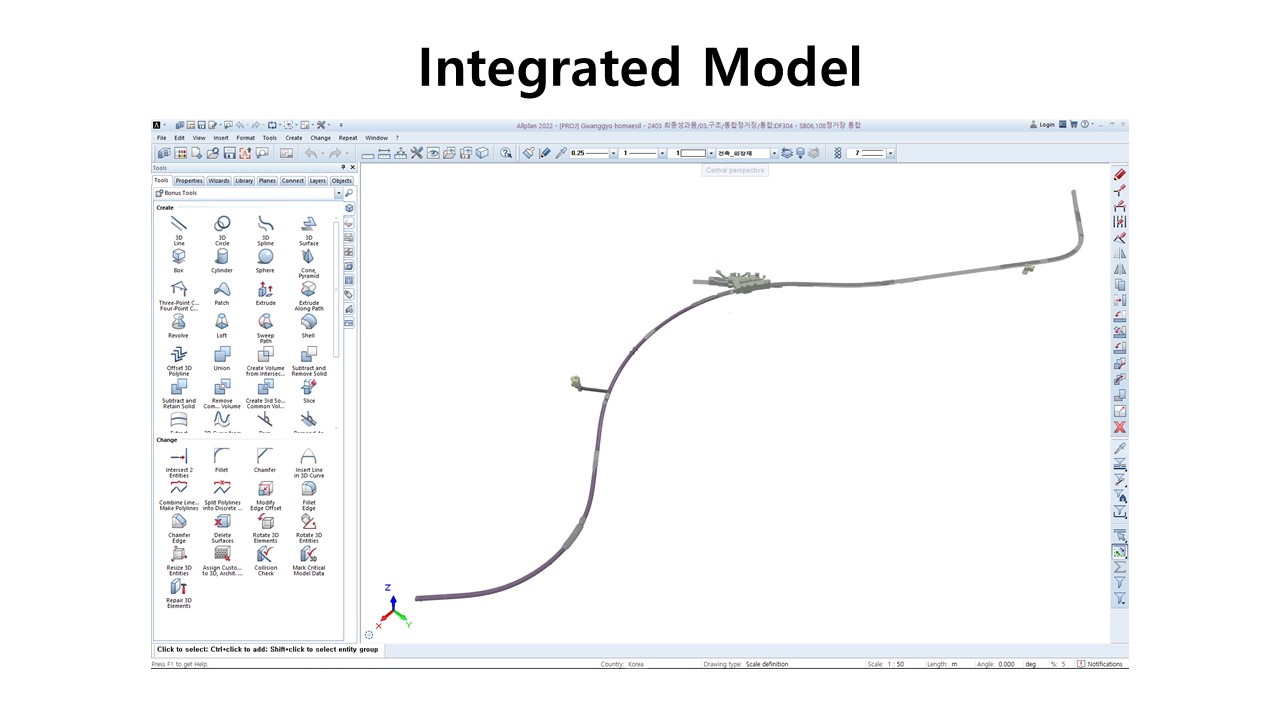Switch to the Library tab
The height and width of the screenshot is (720, 1280).
click(x=244, y=181)
